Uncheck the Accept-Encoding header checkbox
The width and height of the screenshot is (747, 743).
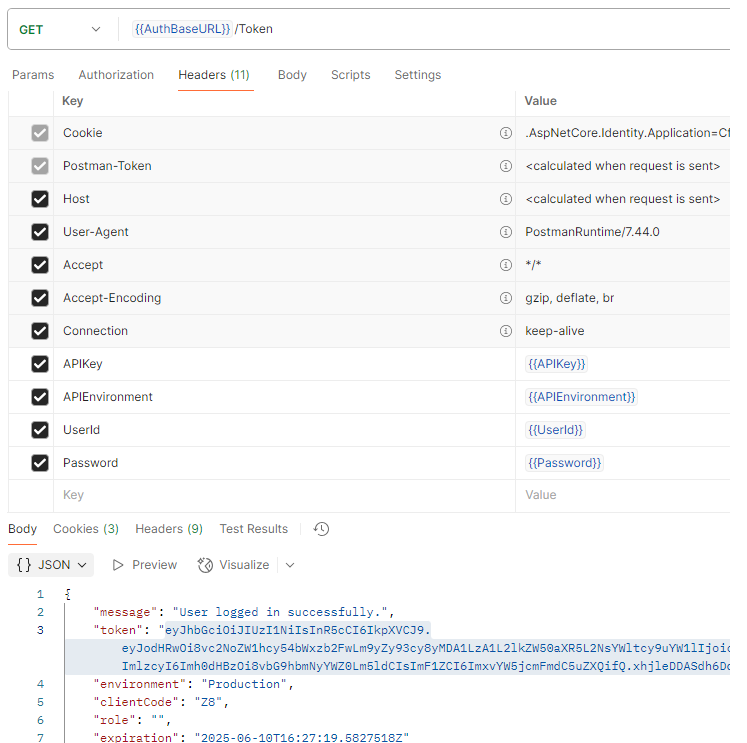tap(40, 298)
